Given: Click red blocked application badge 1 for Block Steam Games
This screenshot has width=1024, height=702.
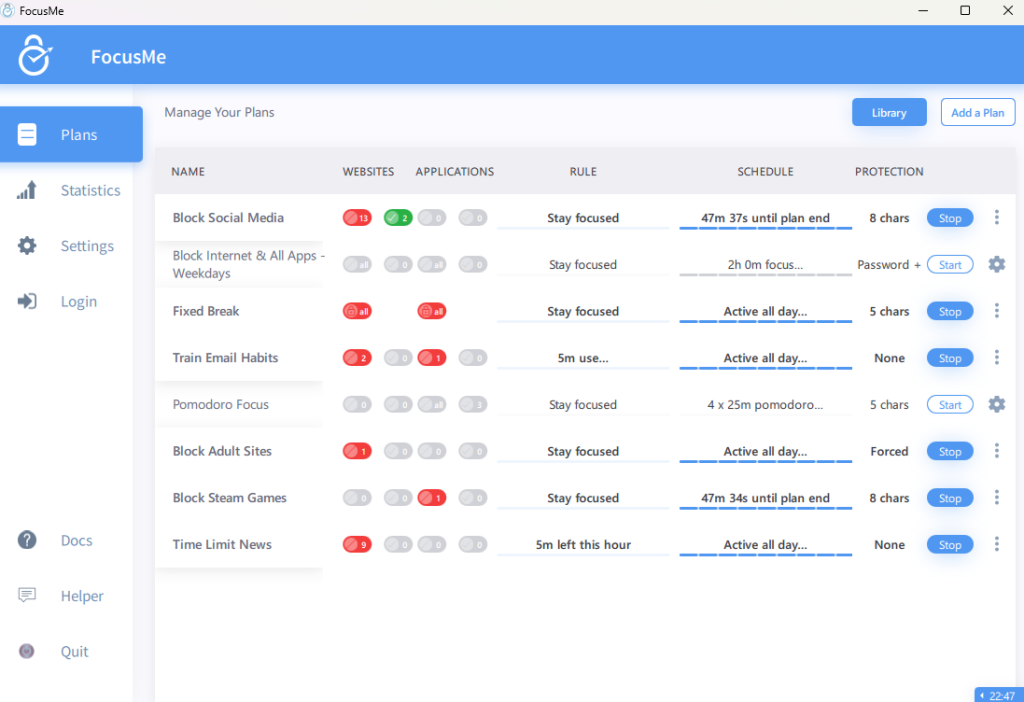Looking at the screenshot, I should click(x=432, y=498).
